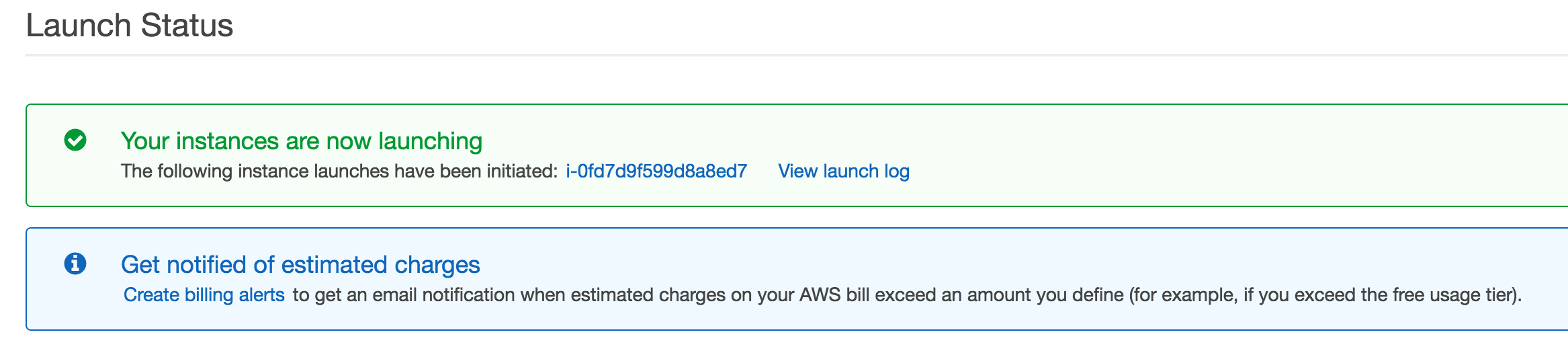Click empty area of green success banner
The width and height of the screenshot is (1568, 359).
(1209, 155)
